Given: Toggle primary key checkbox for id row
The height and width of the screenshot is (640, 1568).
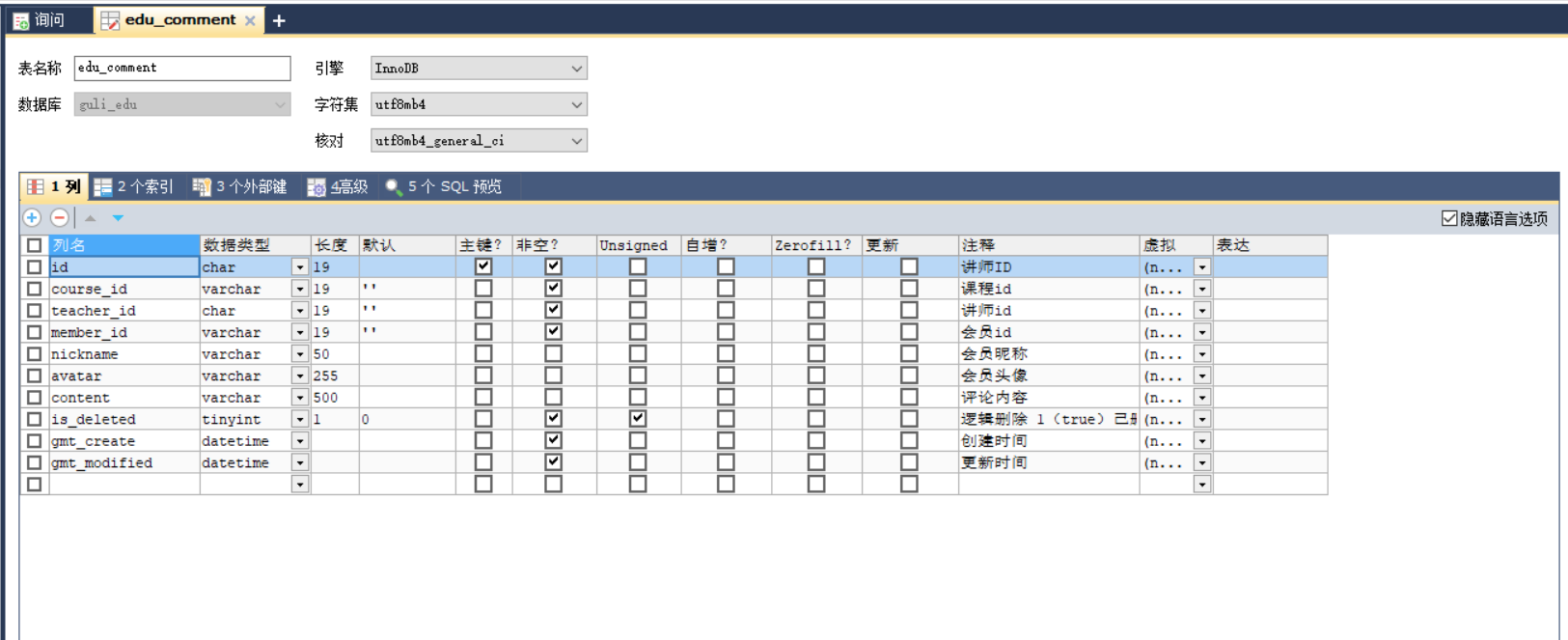Looking at the screenshot, I should [x=483, y=266].
